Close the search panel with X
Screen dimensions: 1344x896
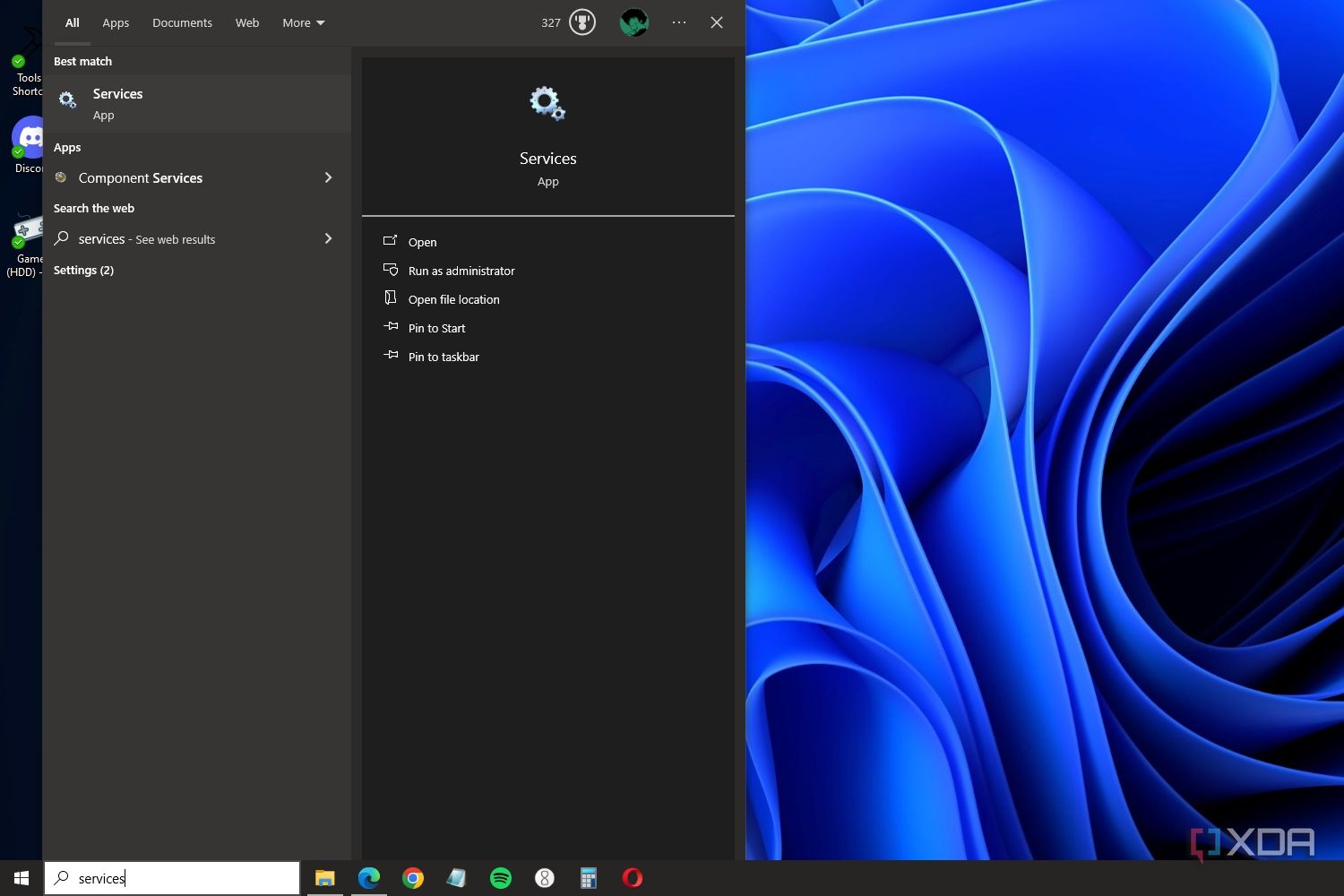point(717,22)
